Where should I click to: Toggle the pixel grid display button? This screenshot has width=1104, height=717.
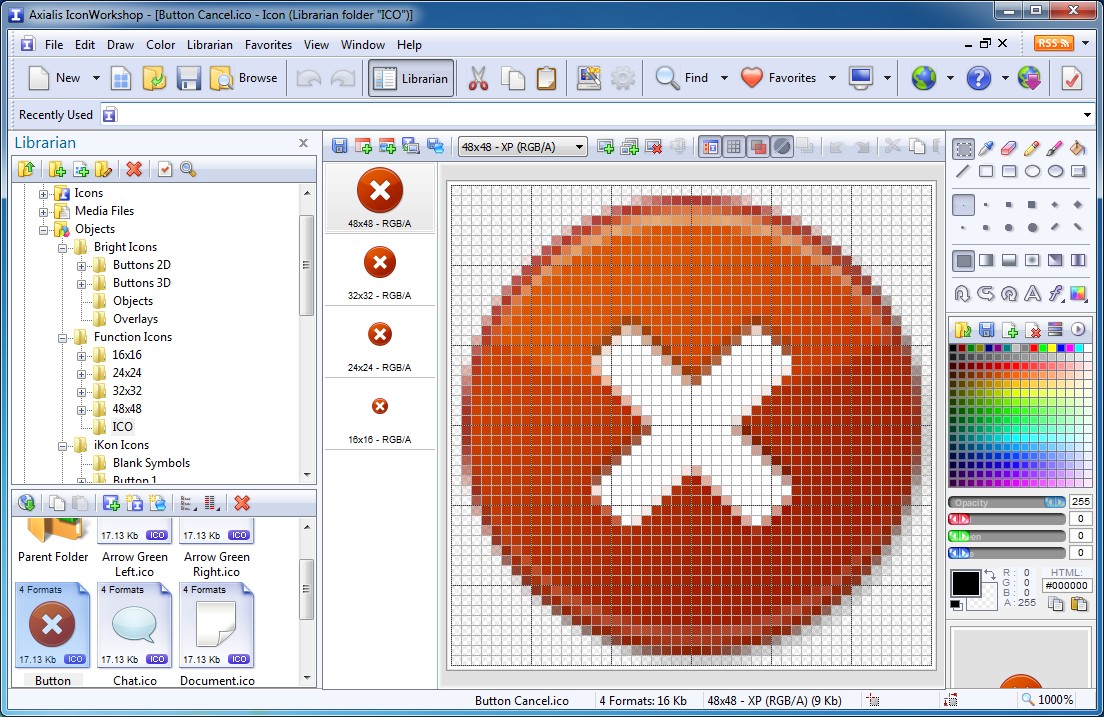(x=734, y=147)
